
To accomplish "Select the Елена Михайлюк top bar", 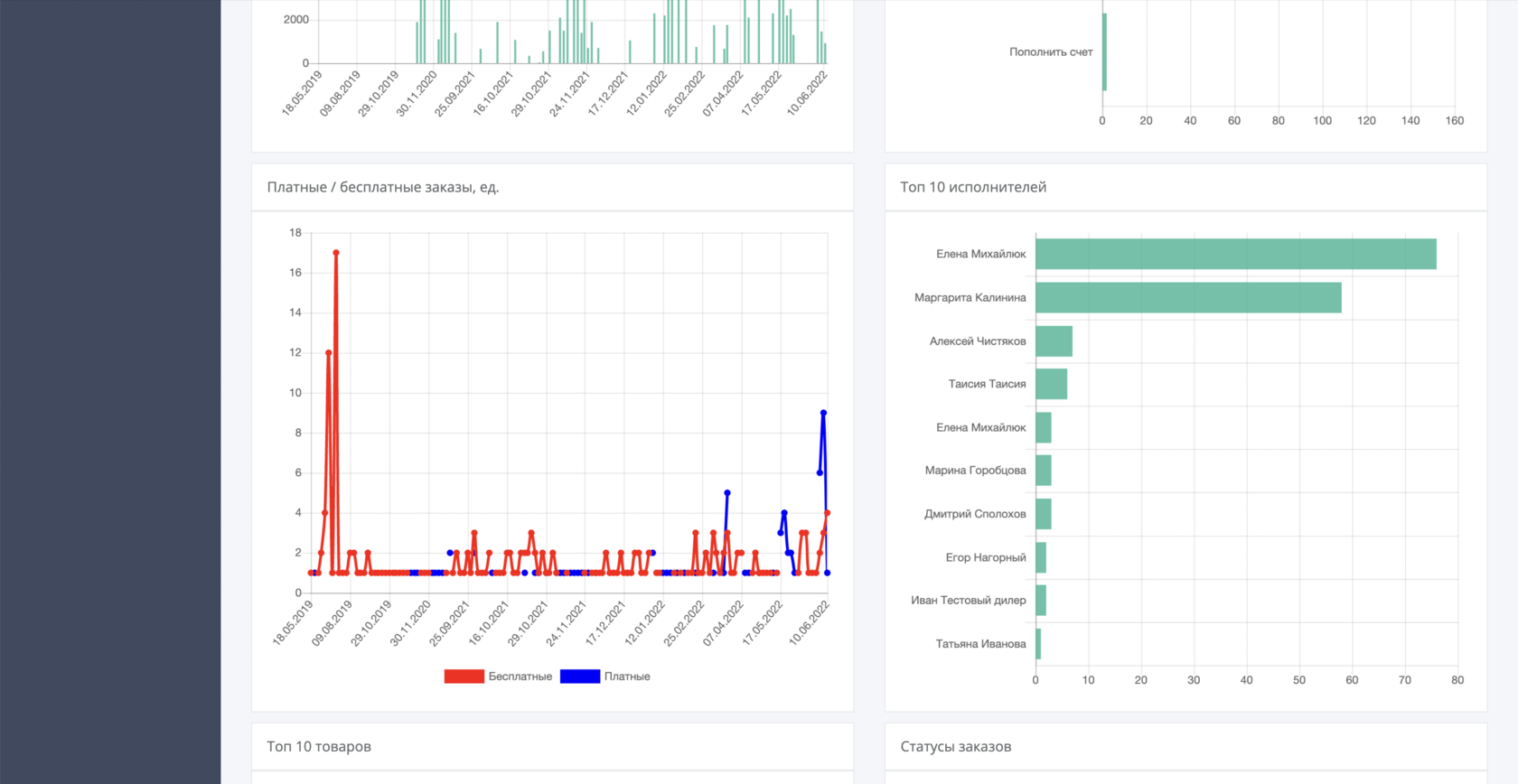I will [1236, 254].
